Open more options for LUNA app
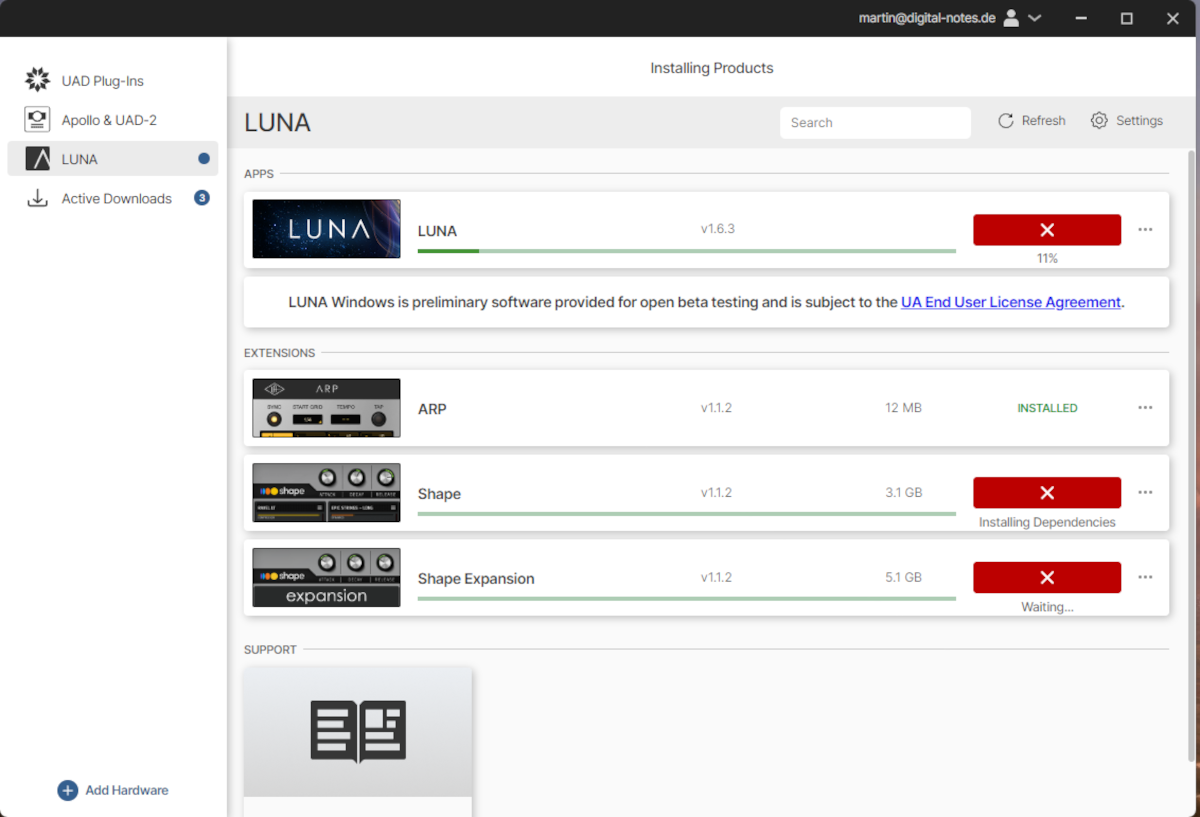1200x817 pixels. pos(1145,230)
